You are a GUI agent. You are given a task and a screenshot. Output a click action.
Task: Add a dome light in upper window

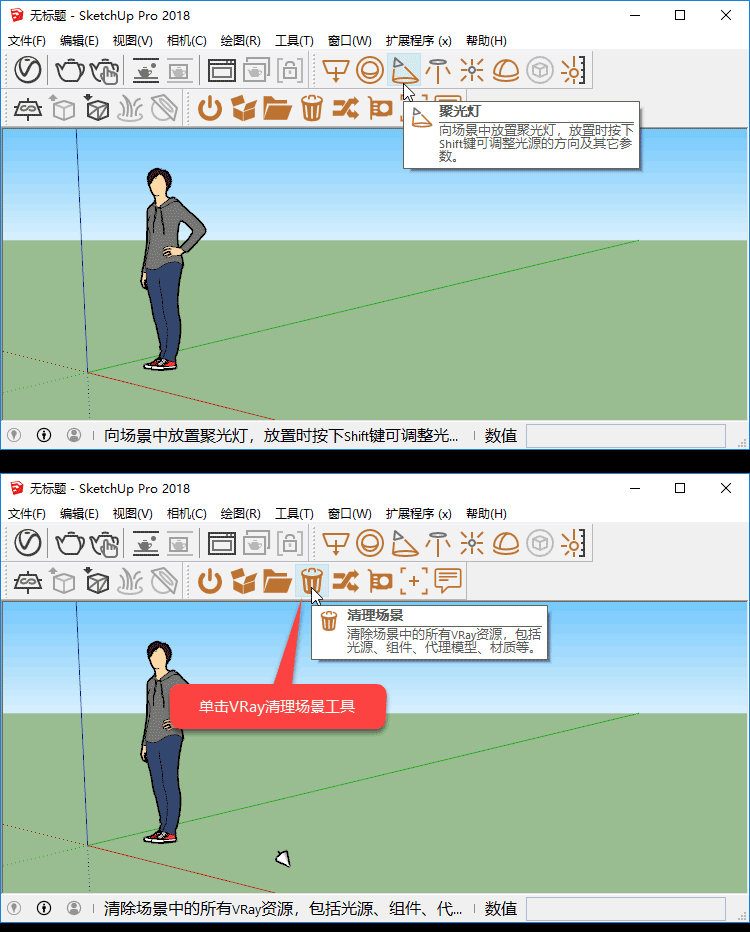click(506, 71)
